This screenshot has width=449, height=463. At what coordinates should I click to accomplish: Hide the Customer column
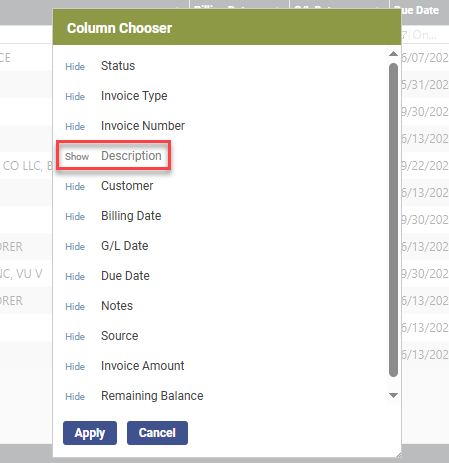tap(75, 186)
